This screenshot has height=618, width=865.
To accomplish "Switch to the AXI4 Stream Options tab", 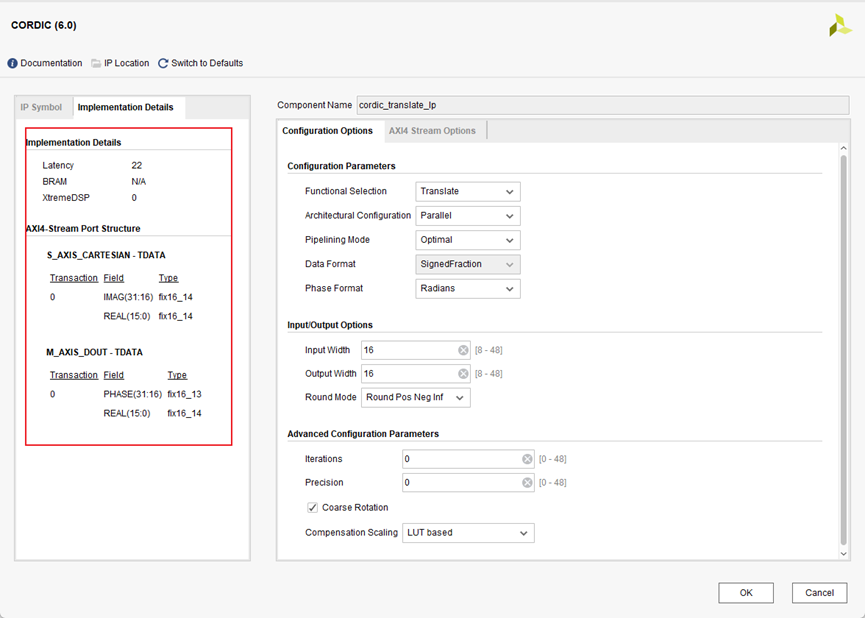I will 432,131.
